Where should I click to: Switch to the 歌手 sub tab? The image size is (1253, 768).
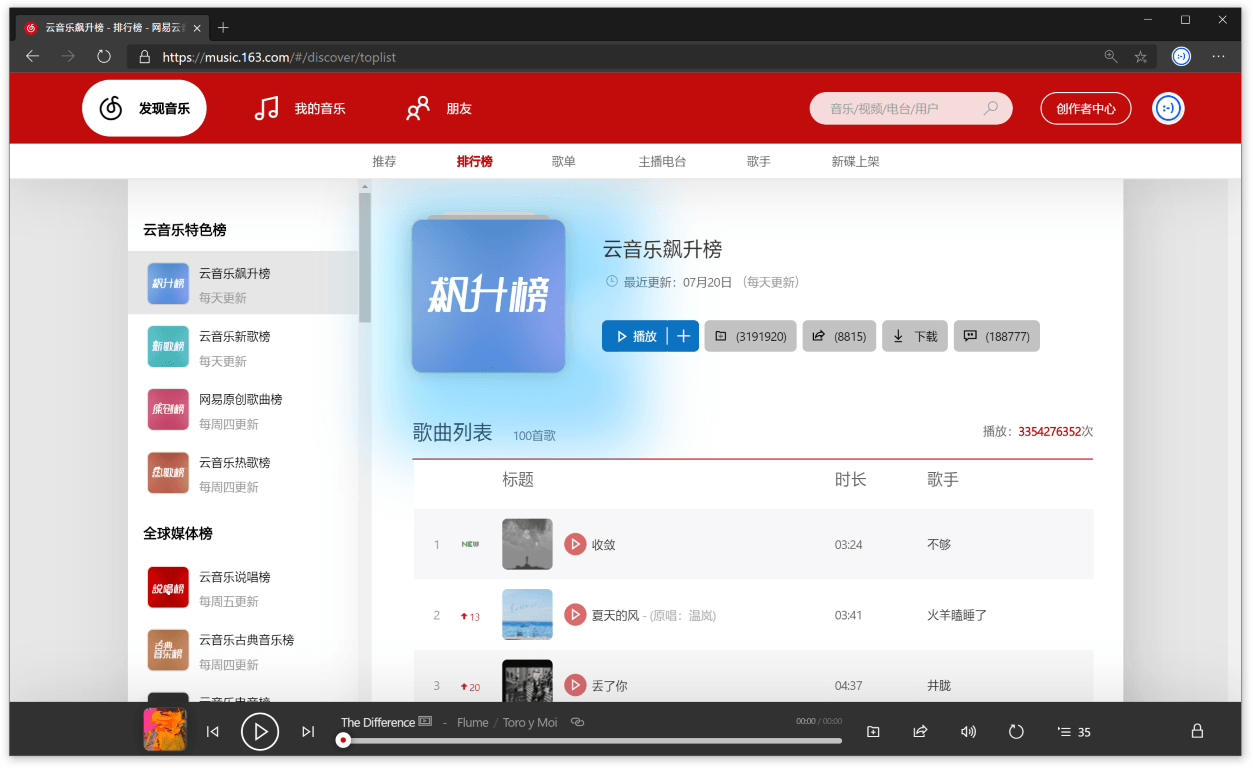(759, 162)
